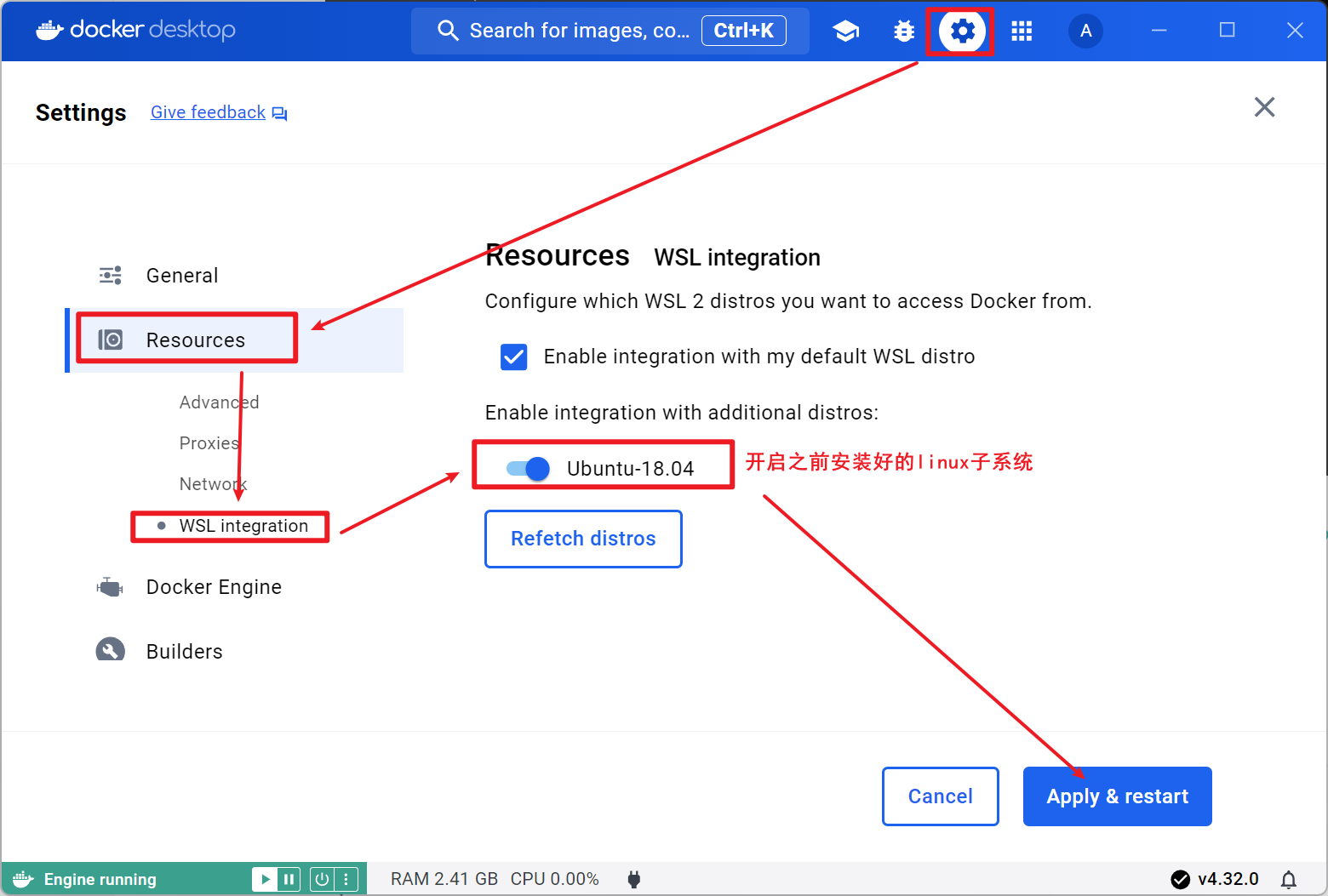Click the Builders wrench icon

pos(110,649)
